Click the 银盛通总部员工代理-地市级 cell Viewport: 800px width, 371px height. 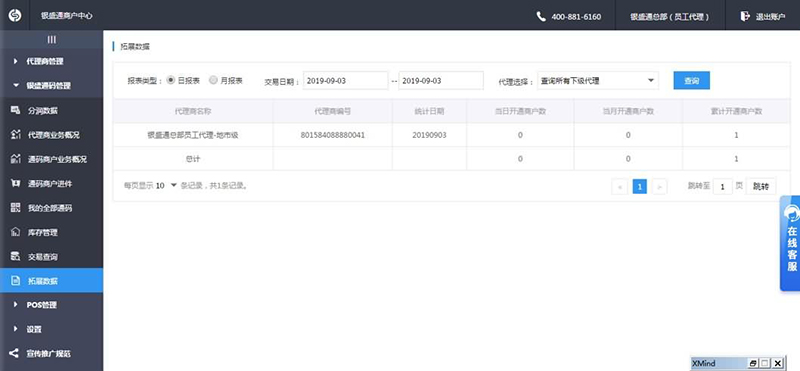[x=193, y=135]
